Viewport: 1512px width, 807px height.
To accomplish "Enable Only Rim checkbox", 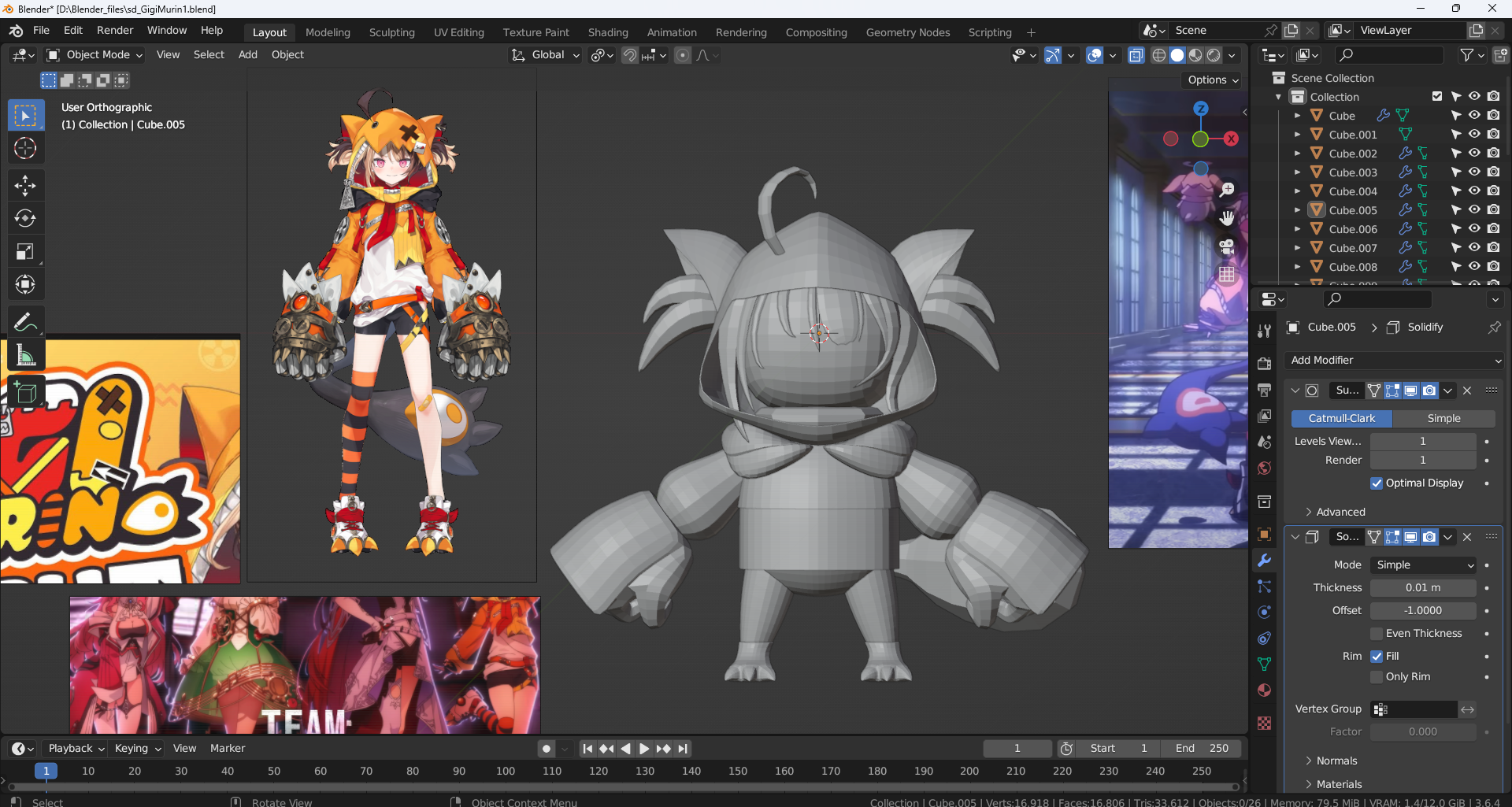I will (1377, 677).
